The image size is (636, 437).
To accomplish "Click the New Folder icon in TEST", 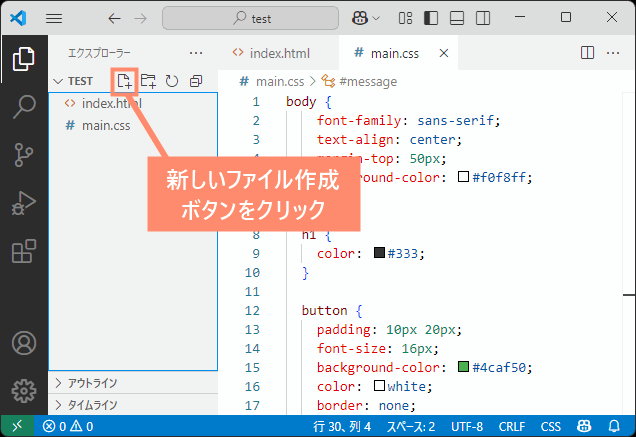I will (x=148, y=81).
